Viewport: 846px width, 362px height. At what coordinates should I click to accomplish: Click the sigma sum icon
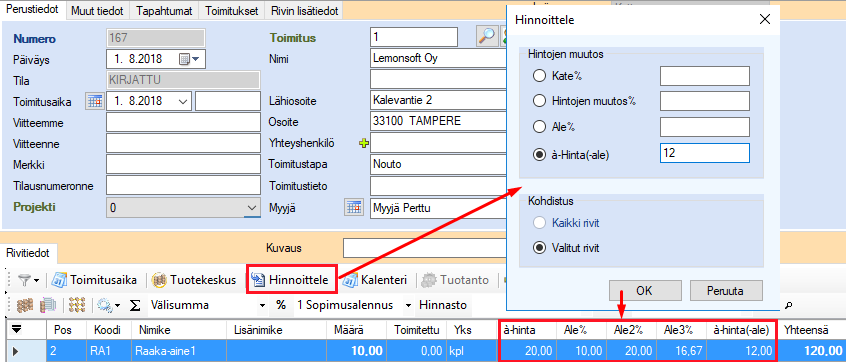pyautogui.click(x=136, y=305)
